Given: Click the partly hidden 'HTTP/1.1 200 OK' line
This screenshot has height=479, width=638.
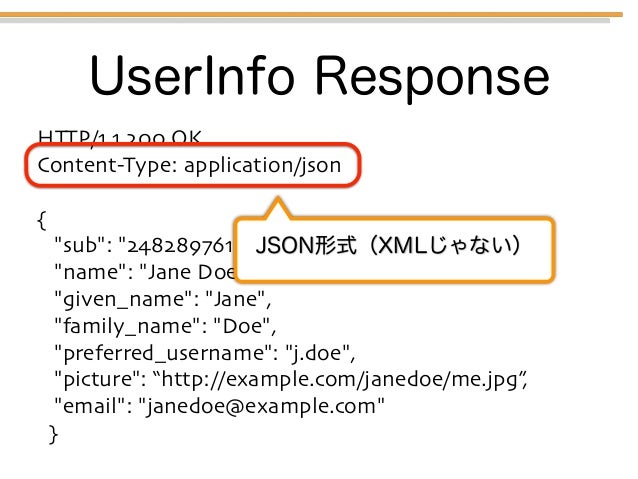Looking at the screenshot, I should pyautogui.click(x=120, y=137).
